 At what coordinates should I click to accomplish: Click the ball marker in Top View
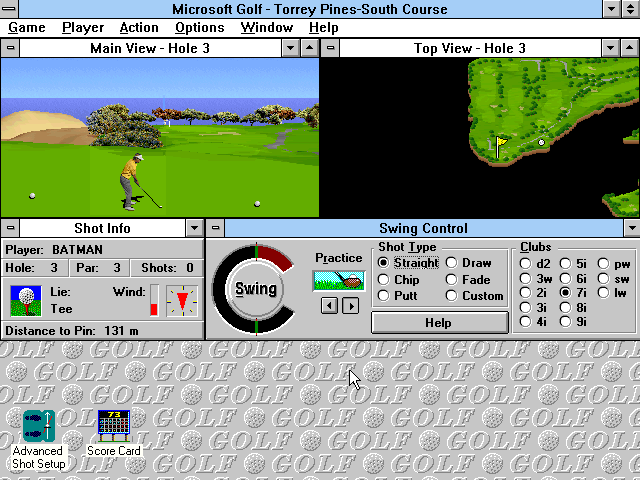(541, 142)
